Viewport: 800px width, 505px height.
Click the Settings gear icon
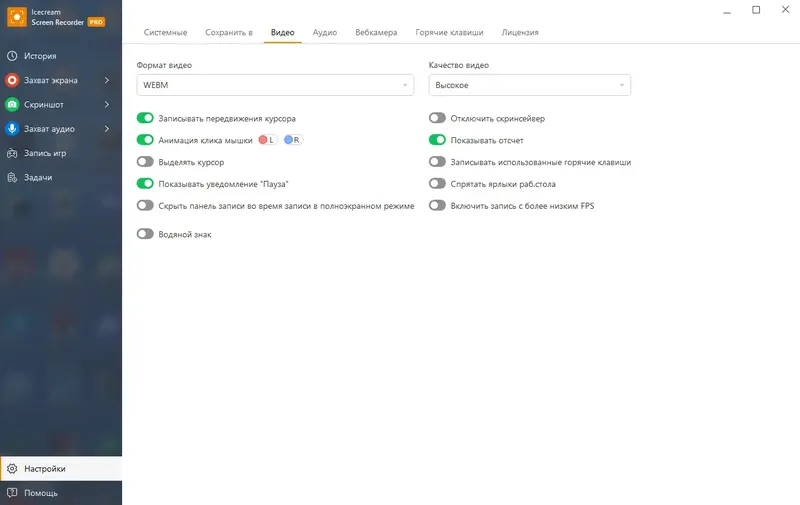pyautogui.click(x=12, y=468)
